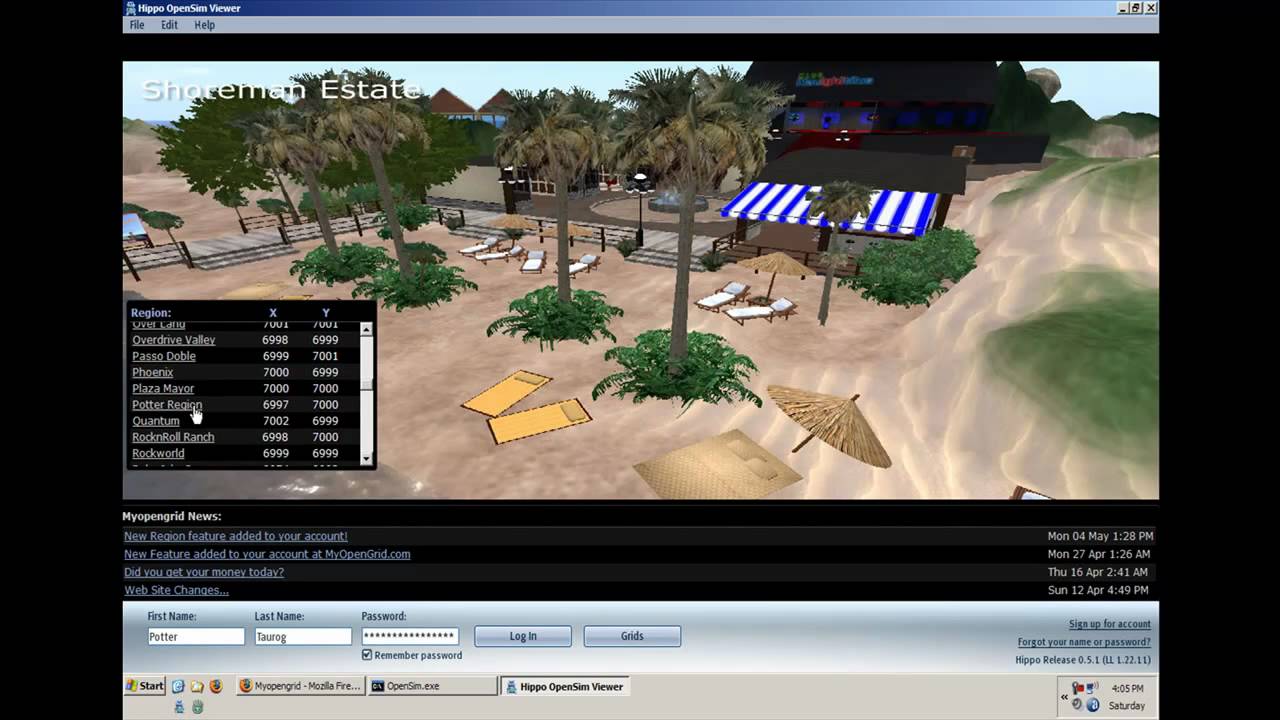The width and height of the screenshot is (1280, 720).
Task: Open the Edit menu
Action: (x=169, y=25)
